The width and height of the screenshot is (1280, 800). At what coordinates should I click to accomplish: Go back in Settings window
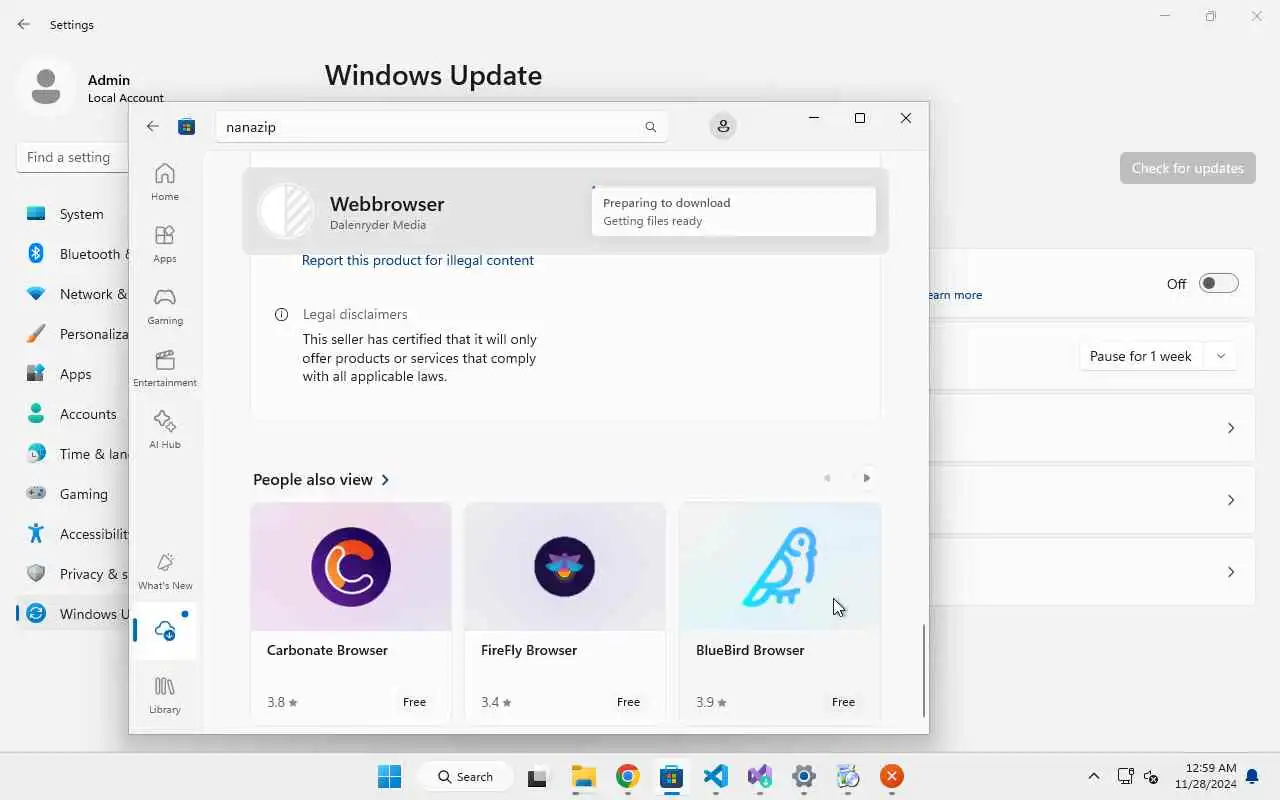24,24
